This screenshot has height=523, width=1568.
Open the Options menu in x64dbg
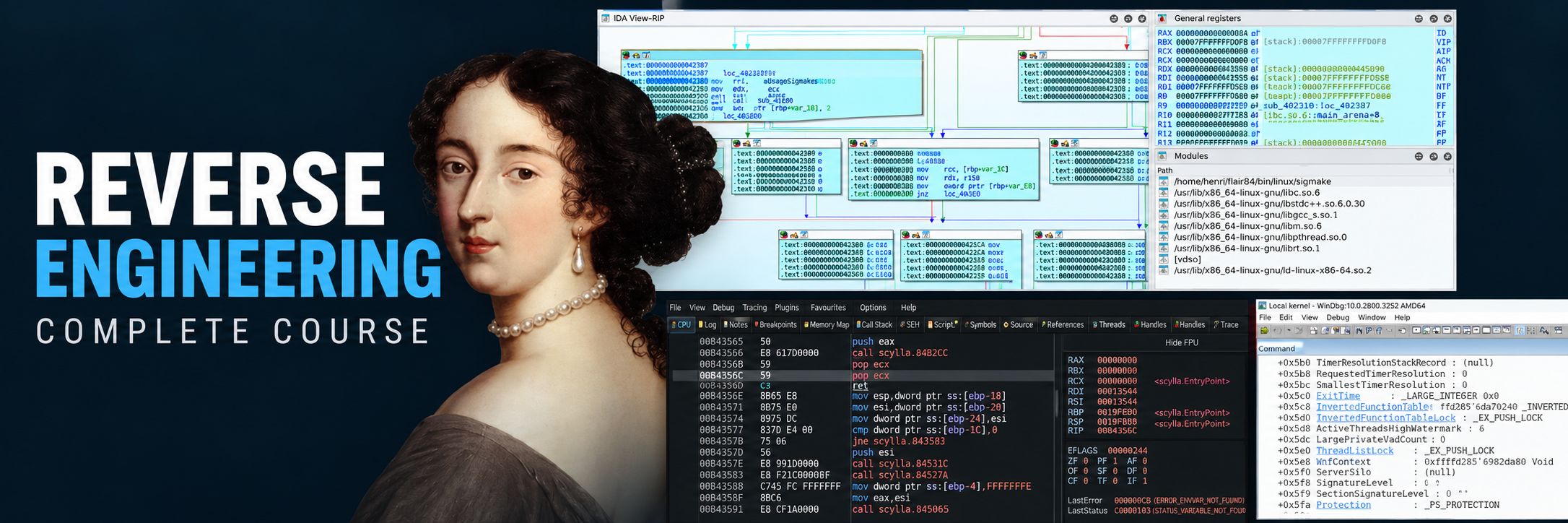pos(873,308)
